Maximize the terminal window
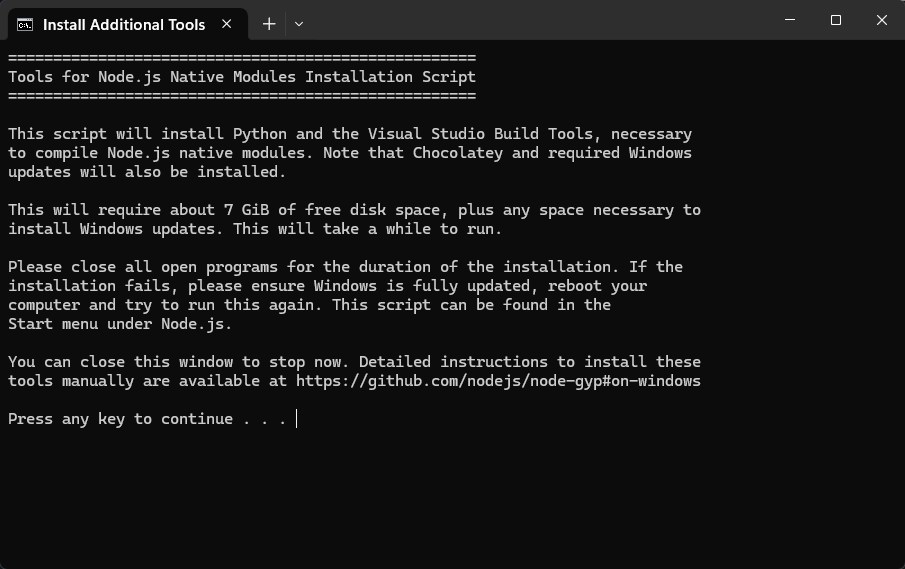 point(836,20)
